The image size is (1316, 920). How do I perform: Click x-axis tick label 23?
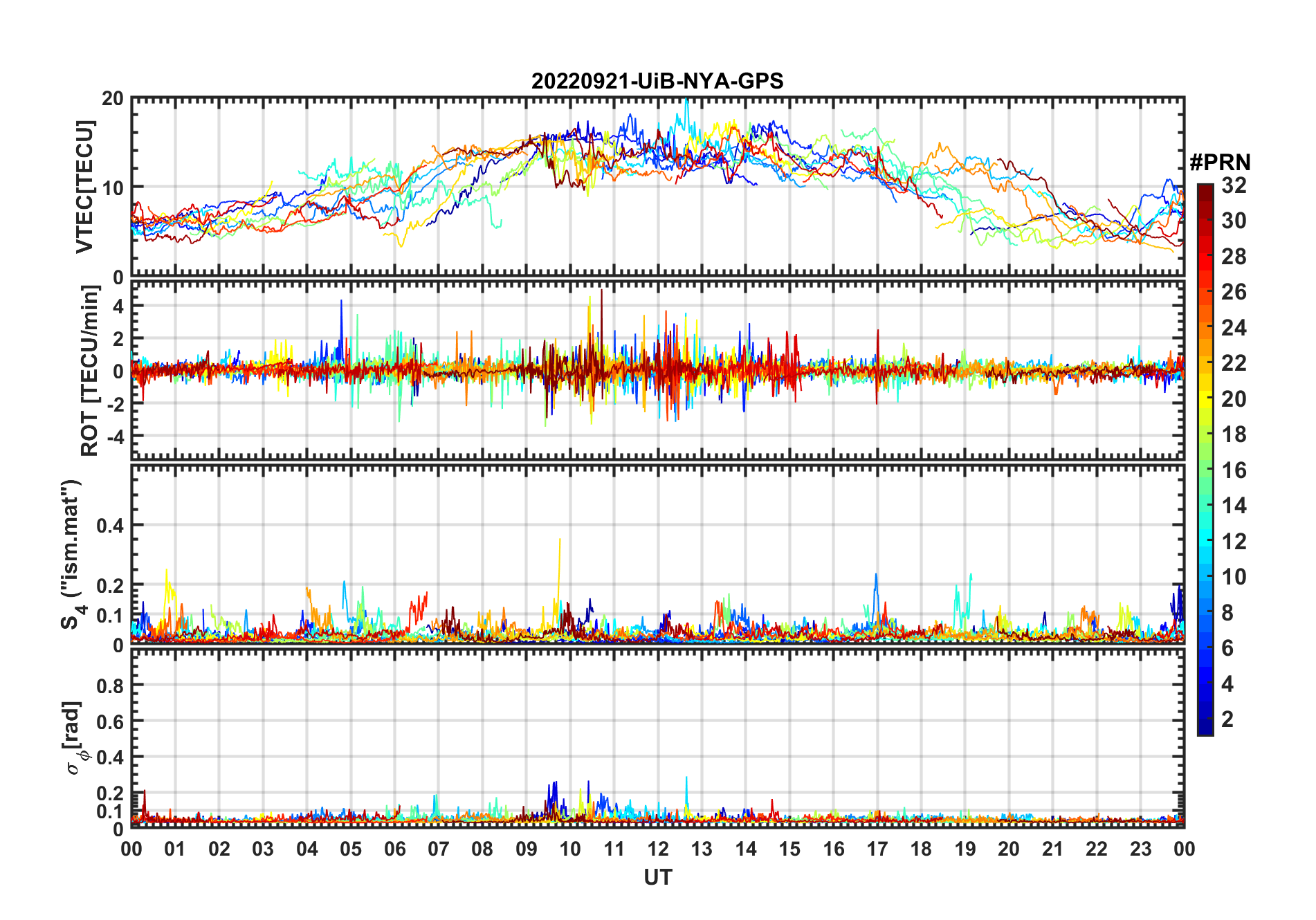click(1140, 849)
